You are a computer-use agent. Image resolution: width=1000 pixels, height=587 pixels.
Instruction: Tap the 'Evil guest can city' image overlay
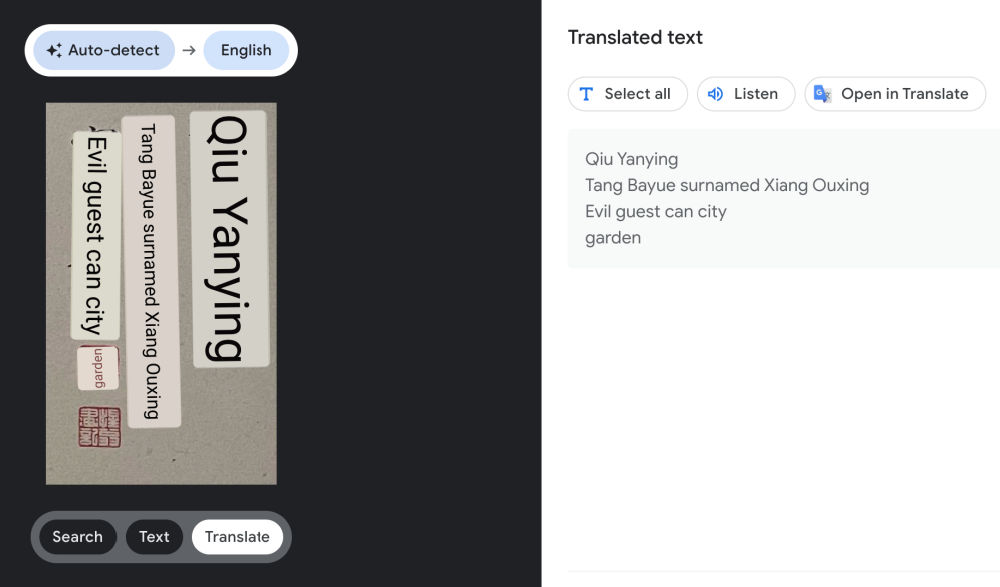(x=95, y=235)
